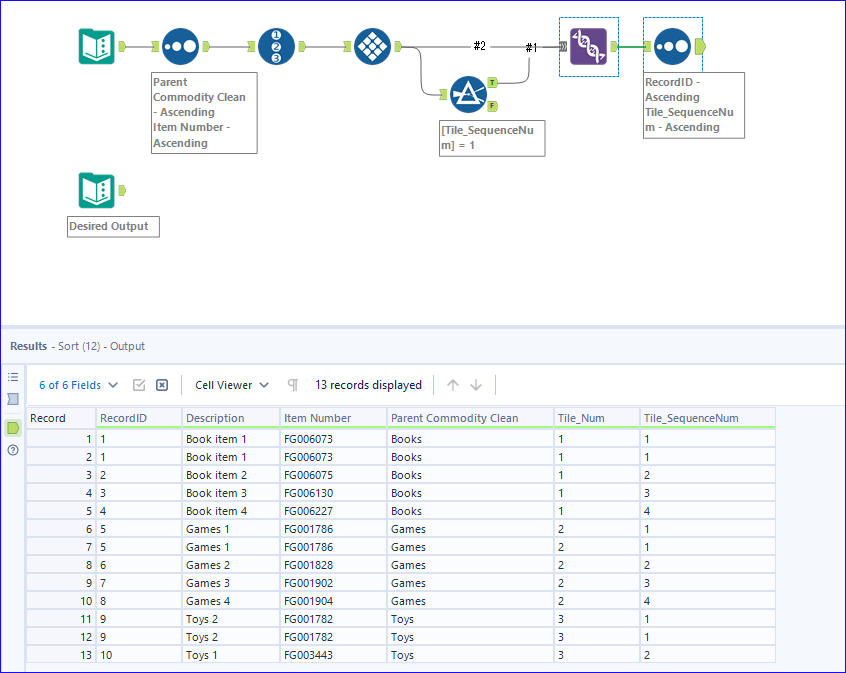
Task: Click the Item Number column header
Action: point(333,418)
